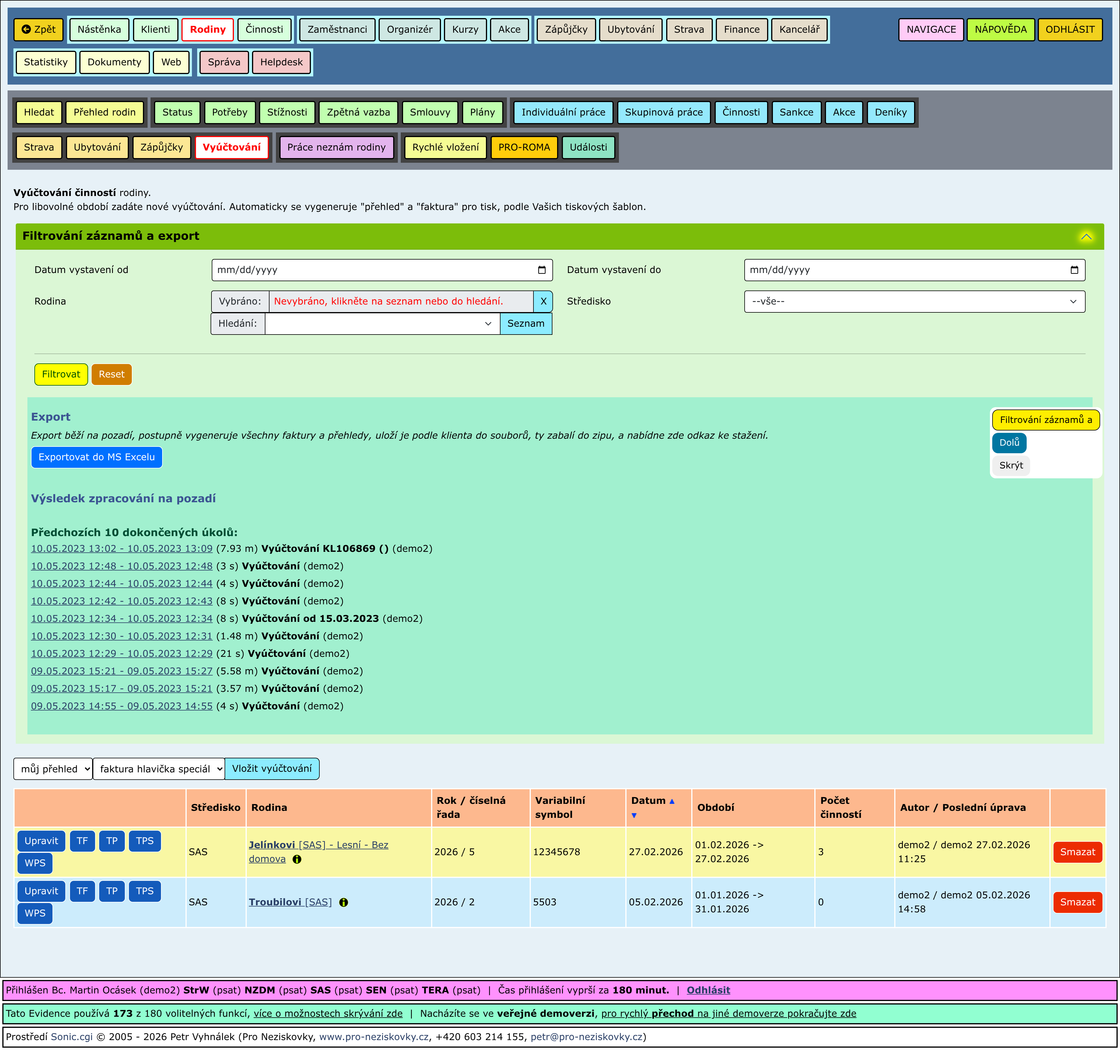Open the můj přehled template dropdown
Screen dimensions: 1120x1064
tap(53, 769)
